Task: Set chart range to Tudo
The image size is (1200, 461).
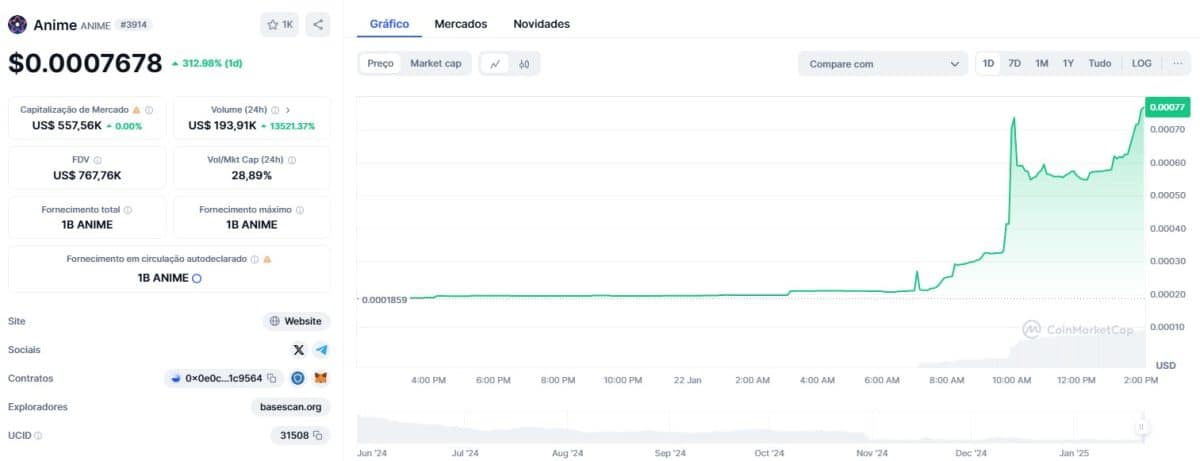Action: (1100, 64)
